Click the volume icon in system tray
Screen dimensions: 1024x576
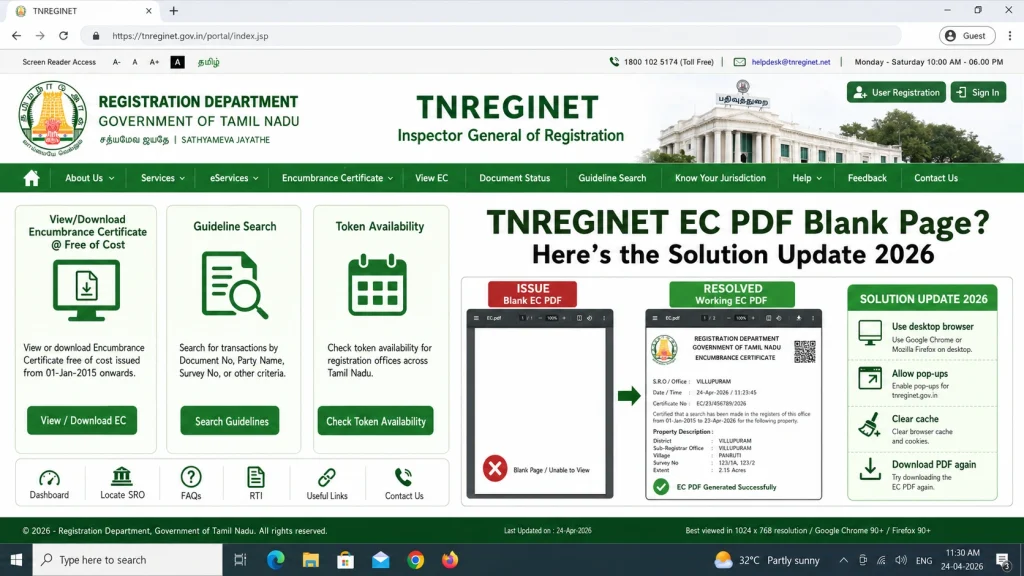[901, 560]
